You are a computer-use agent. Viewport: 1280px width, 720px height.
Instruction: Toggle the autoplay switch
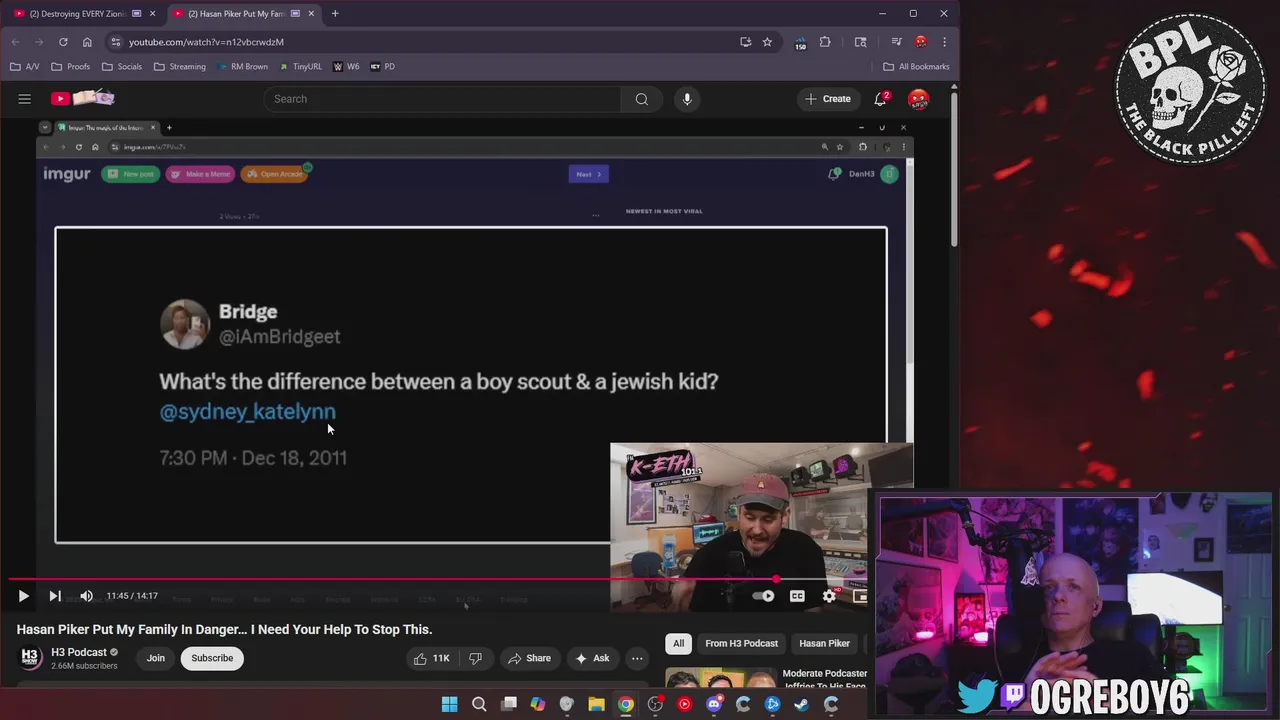(764, 596)
